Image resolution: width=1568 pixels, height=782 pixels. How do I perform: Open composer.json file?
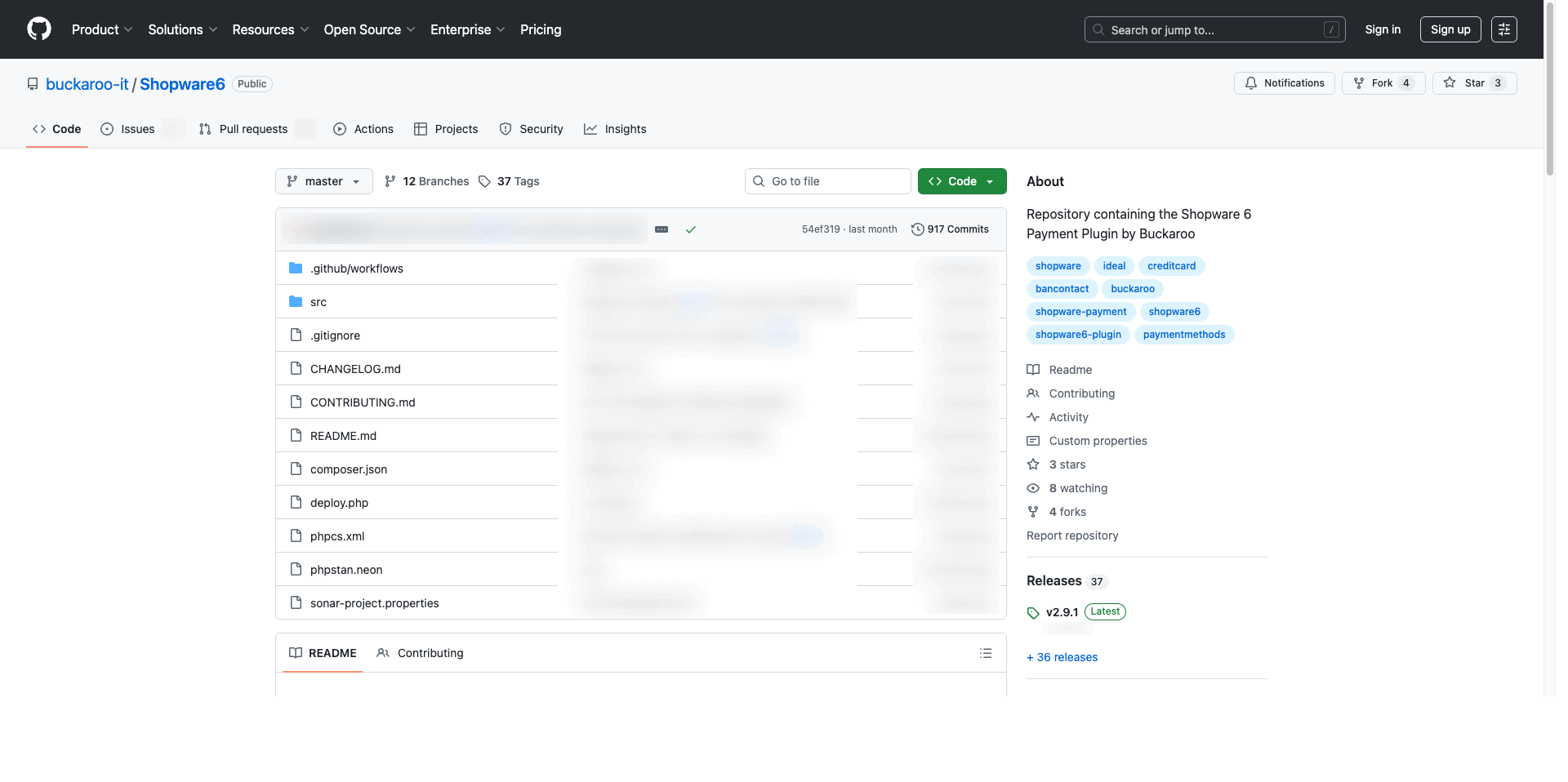point(349,469)
